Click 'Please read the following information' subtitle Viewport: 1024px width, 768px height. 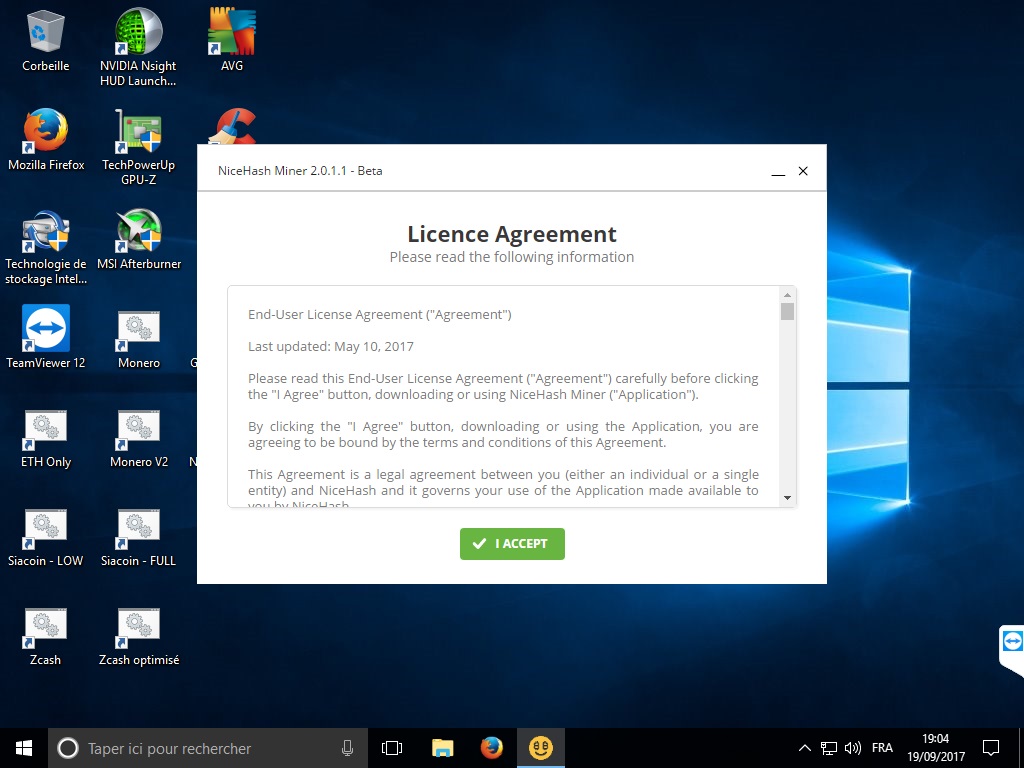(511, 257)
